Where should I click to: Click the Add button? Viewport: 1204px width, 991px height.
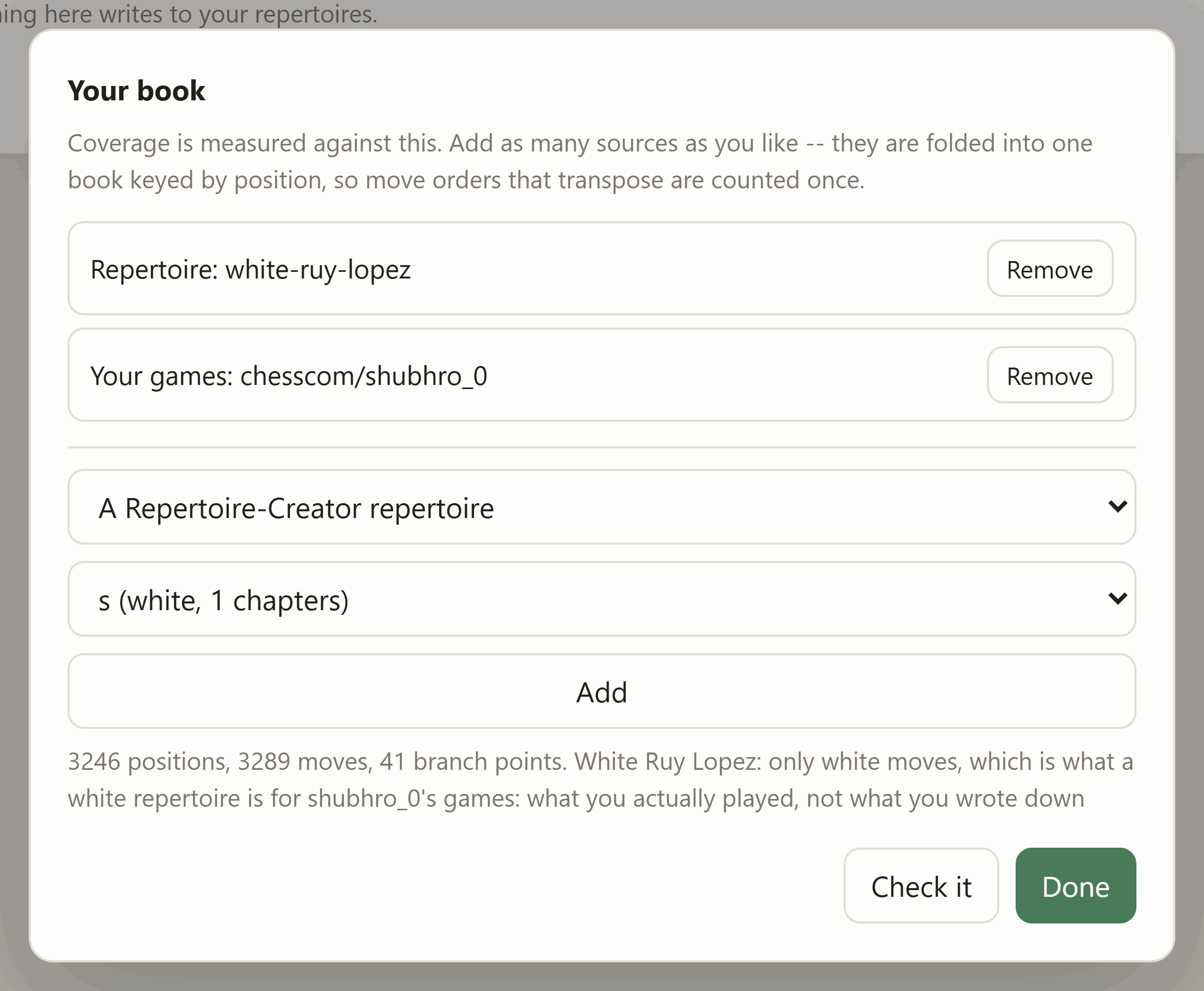click(x=601, y=692)
